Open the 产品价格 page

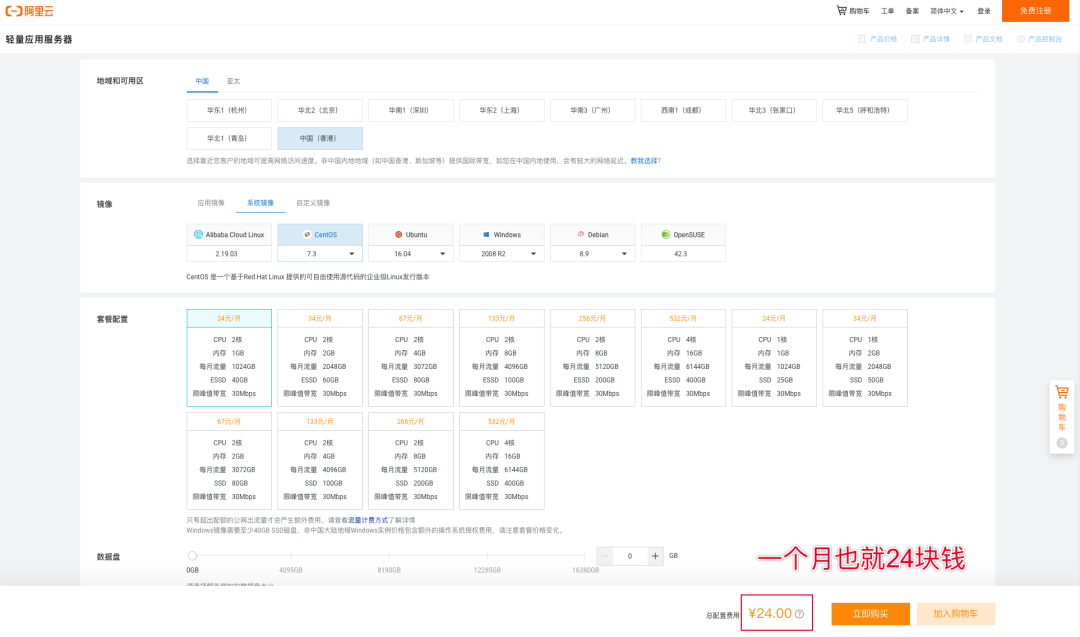tap(878, 39)
